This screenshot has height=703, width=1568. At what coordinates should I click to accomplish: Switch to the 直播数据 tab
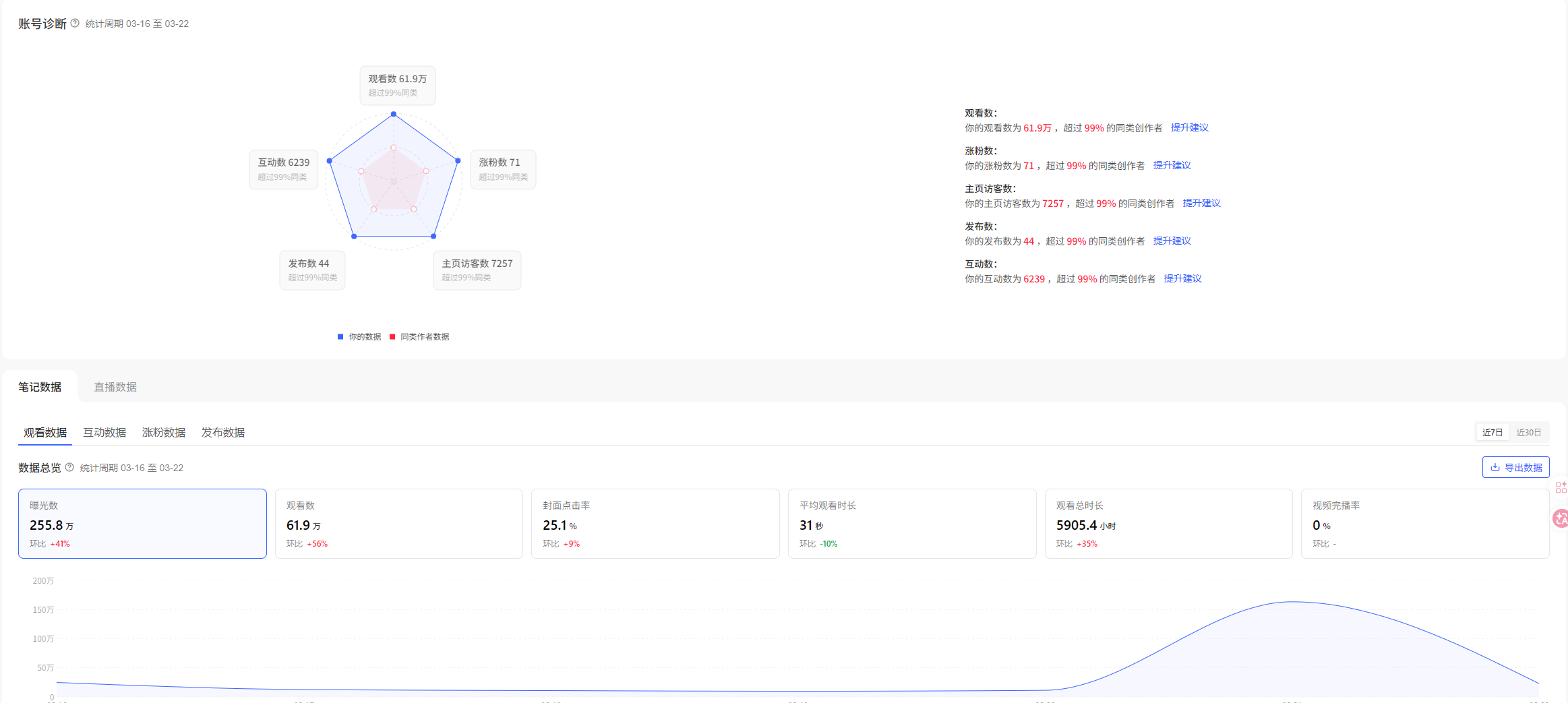(115, 387)
